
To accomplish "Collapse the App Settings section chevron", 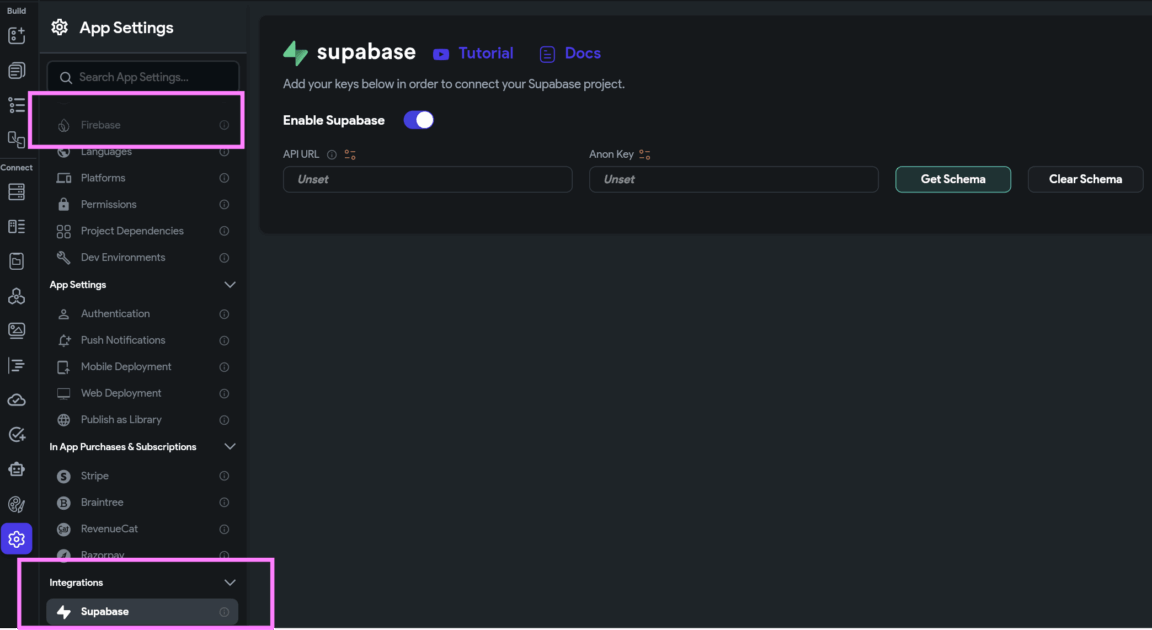I will coord(229,285).
